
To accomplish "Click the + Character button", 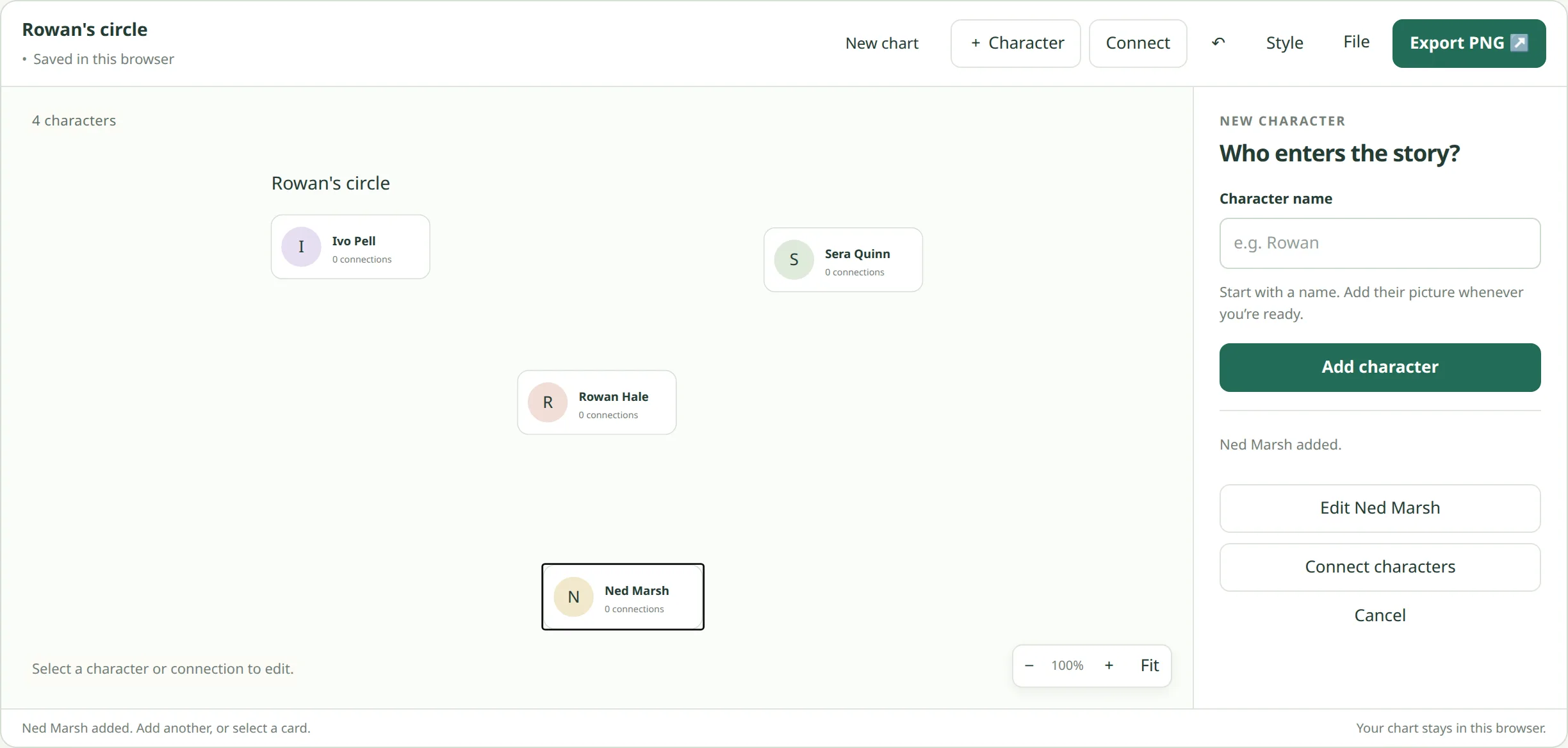I will tap(1016, 43).
